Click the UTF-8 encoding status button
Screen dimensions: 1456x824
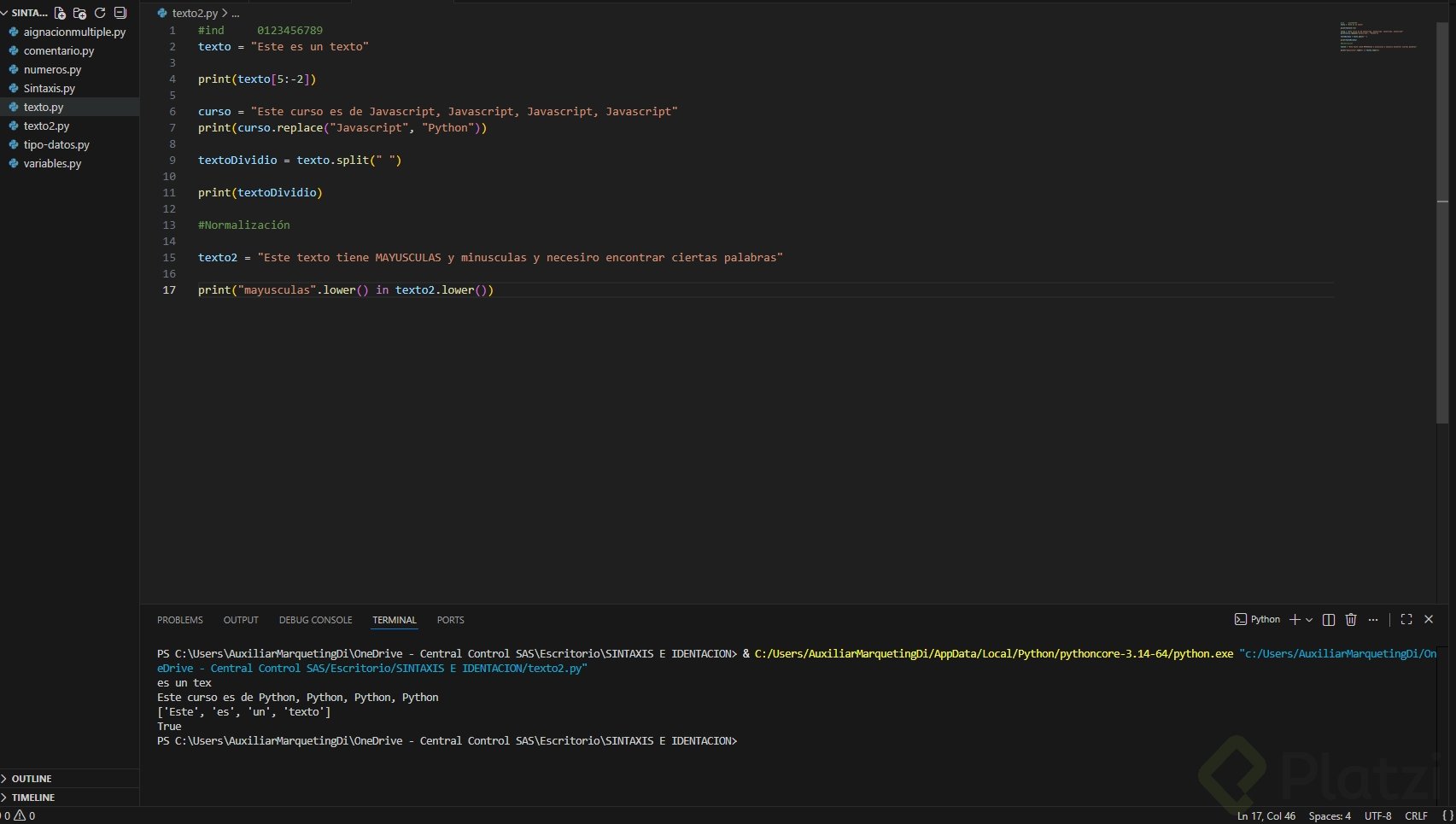tap(1377, 816)
